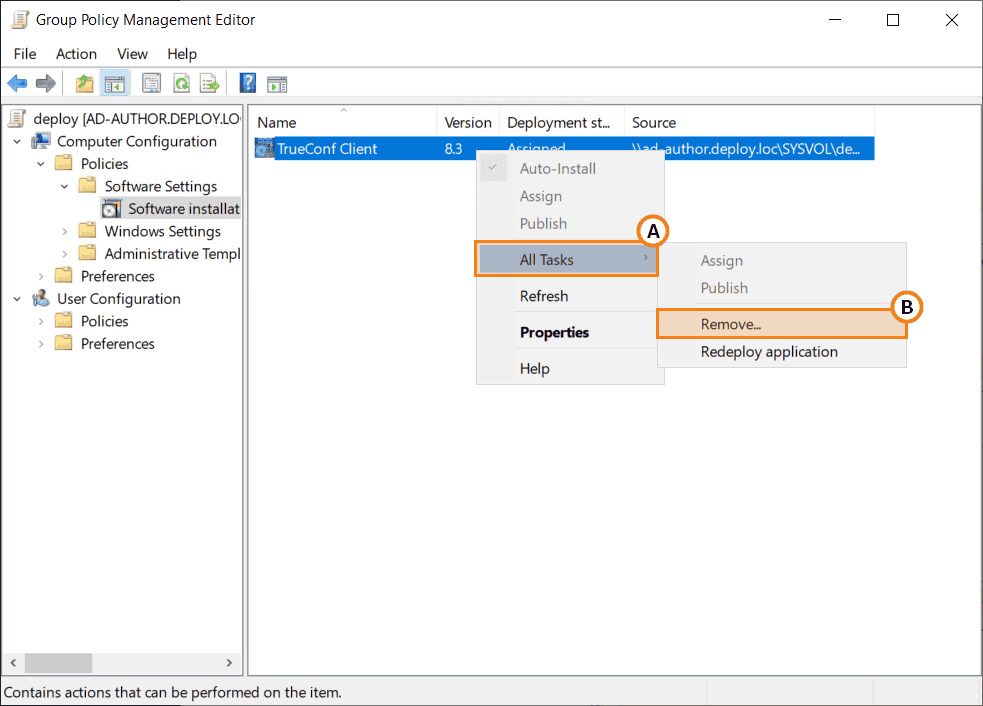983x706 pixels.
Task: Open the Help menu in menu bar
Action: (182, 54)
